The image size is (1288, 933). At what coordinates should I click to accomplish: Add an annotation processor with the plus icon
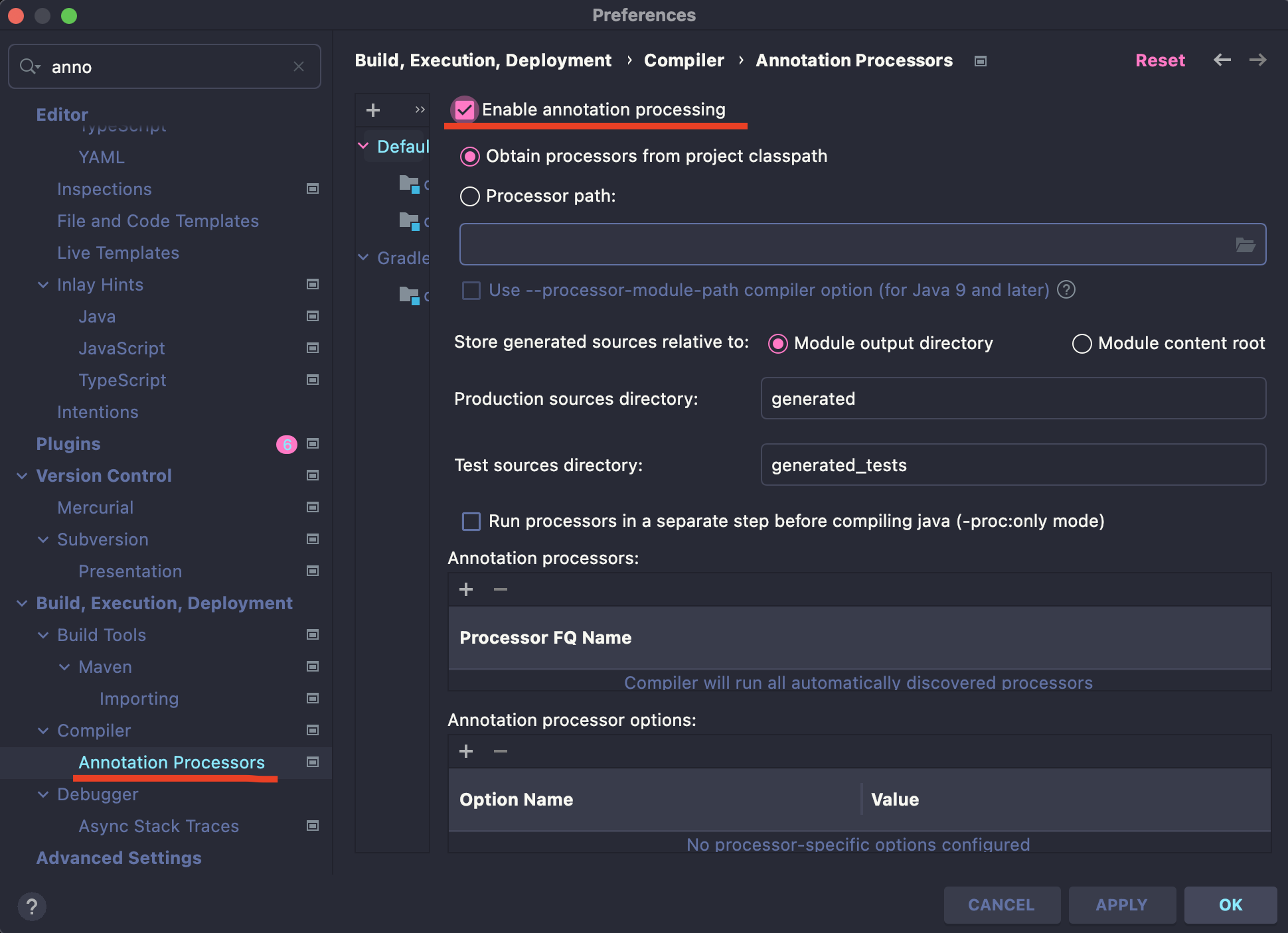pyautogui.click(x=466, y=589)
